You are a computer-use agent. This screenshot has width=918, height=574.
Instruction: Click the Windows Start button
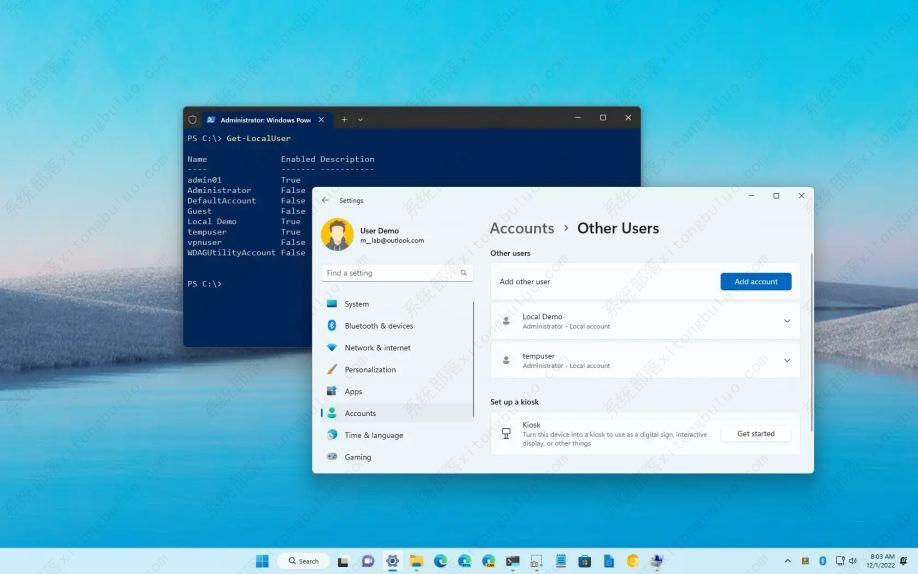pyautogui.click(x=262, y=561)
